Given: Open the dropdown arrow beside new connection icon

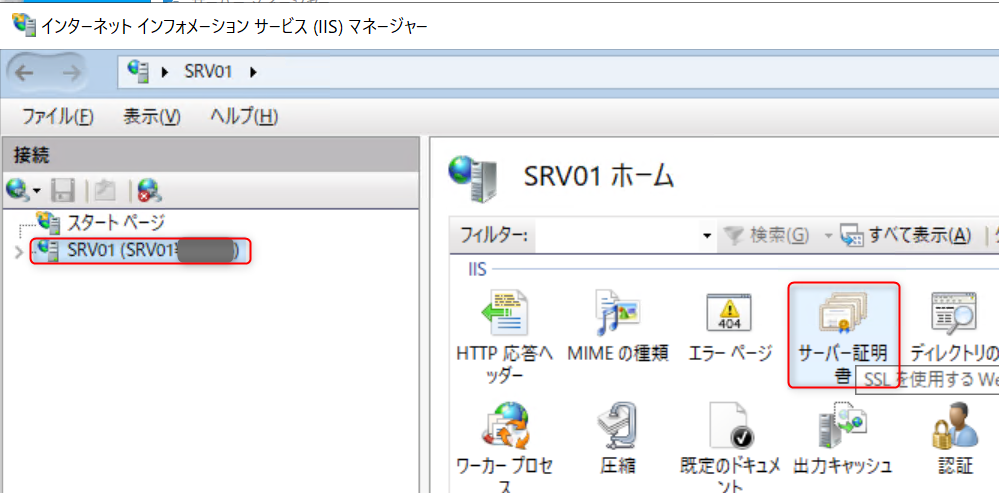Looking at the screenshot, I should pos(37,190).
